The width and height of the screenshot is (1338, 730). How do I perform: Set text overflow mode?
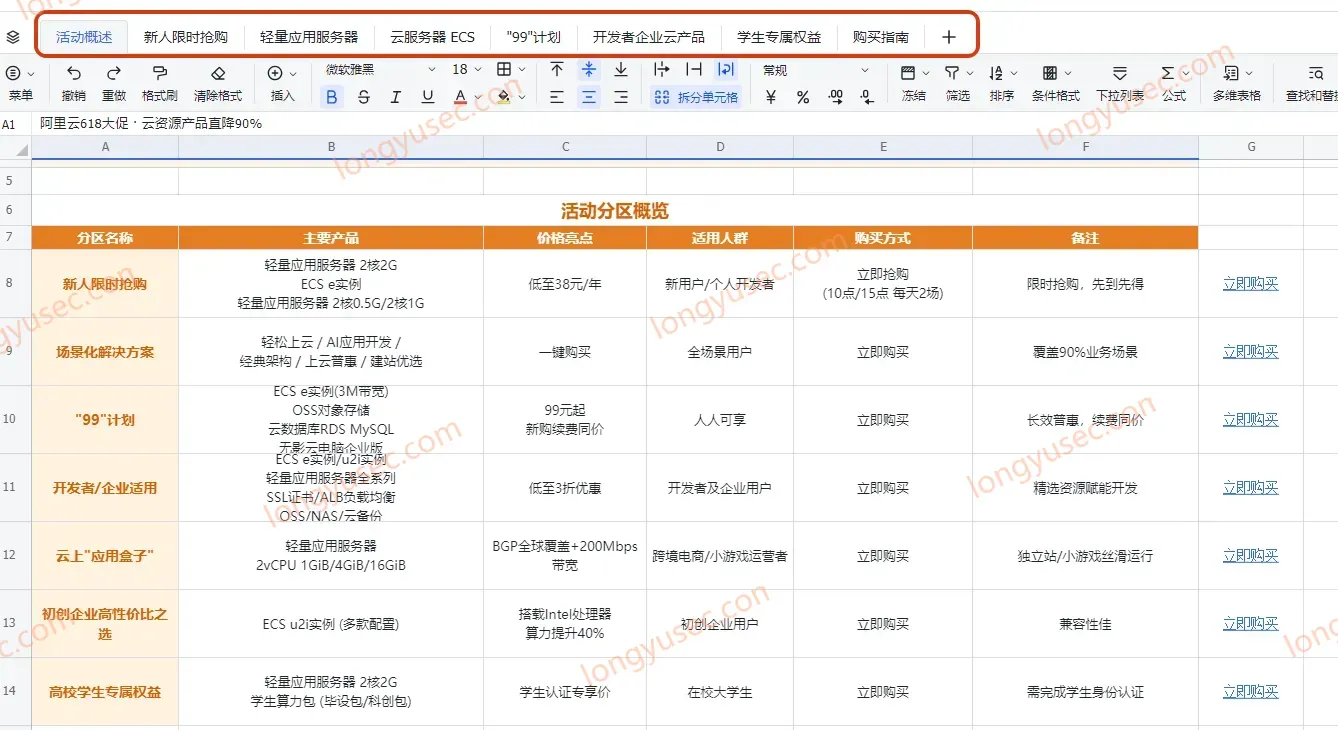pyautogui.click(x=662, y=70)
